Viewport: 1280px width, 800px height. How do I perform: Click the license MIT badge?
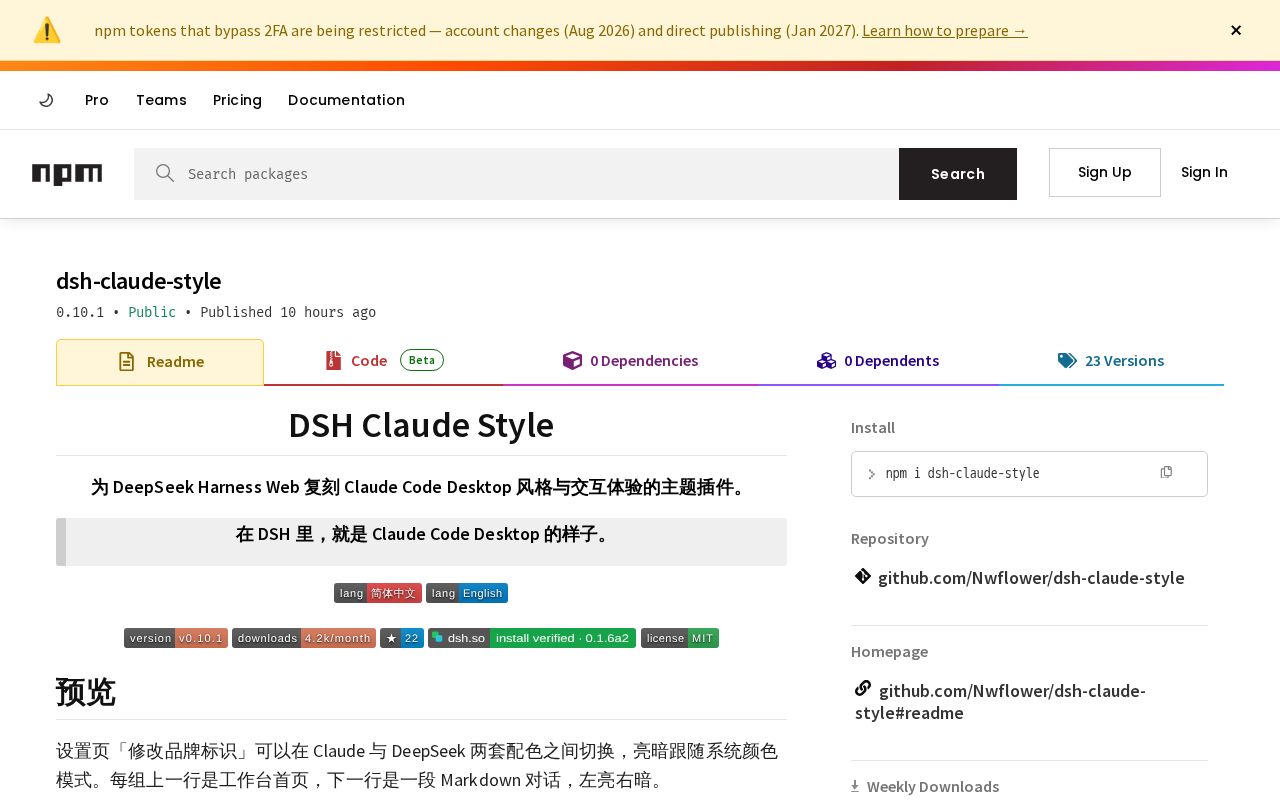click(680, 638)
